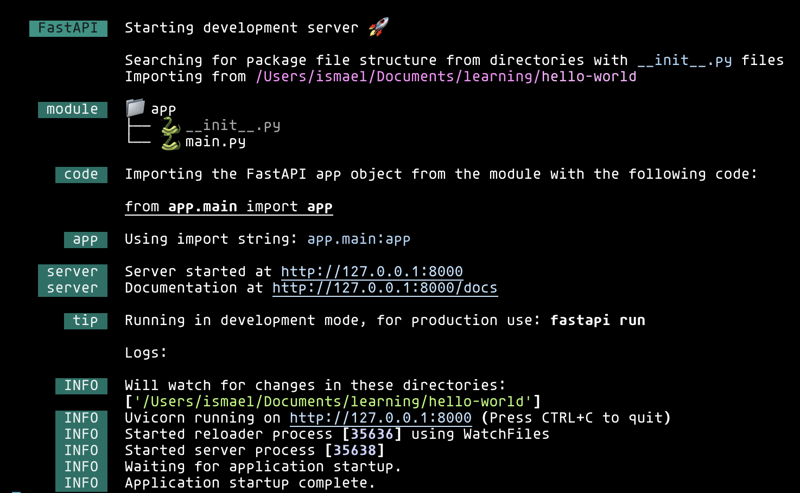The image size is (800, 493).
Task: Click the bold fastapi run command
Action: pyautogui.click(x=597, y=321)
